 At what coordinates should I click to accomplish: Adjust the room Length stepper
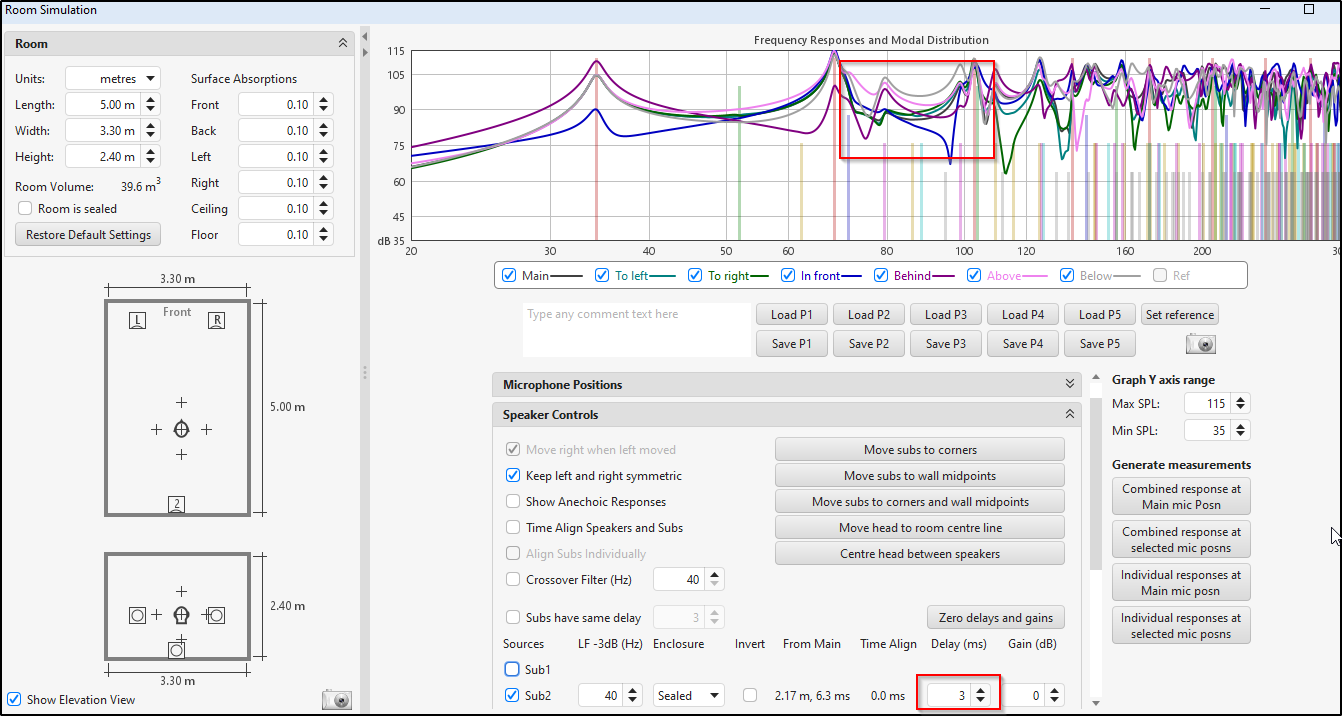pyautogui.click(x=150, y=104)
